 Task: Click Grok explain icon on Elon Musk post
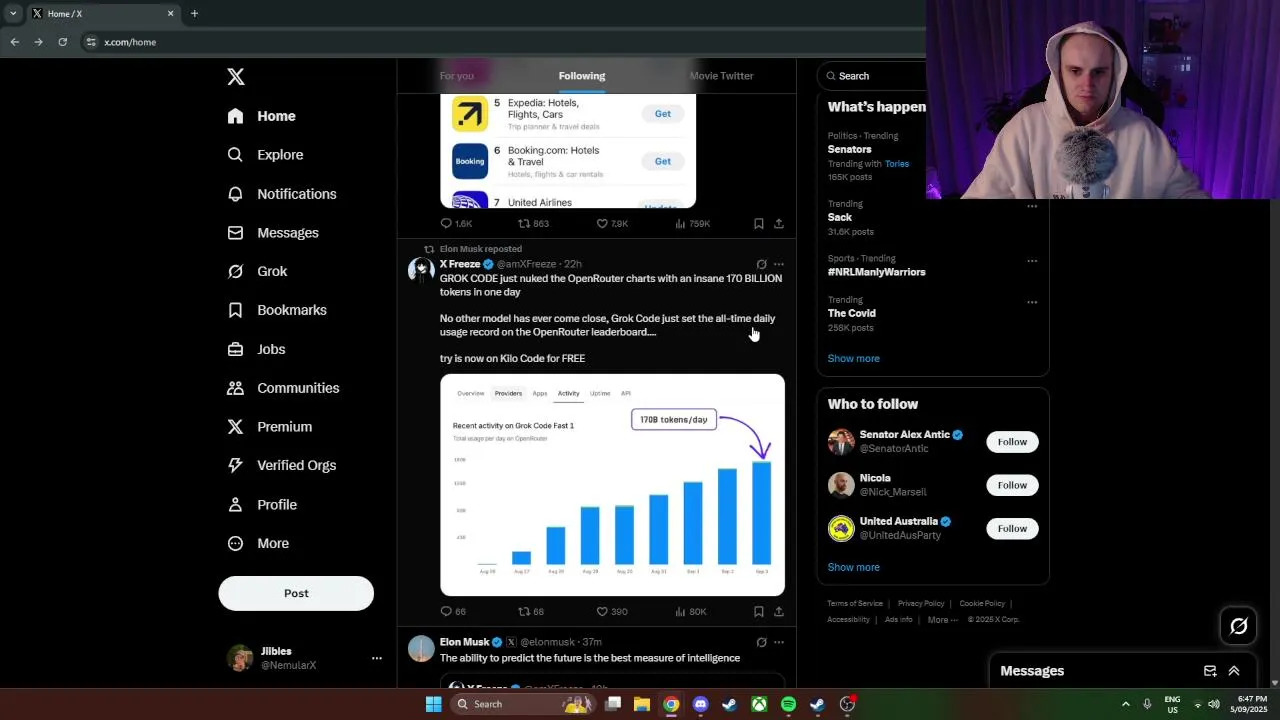click(x=761, y=642)
